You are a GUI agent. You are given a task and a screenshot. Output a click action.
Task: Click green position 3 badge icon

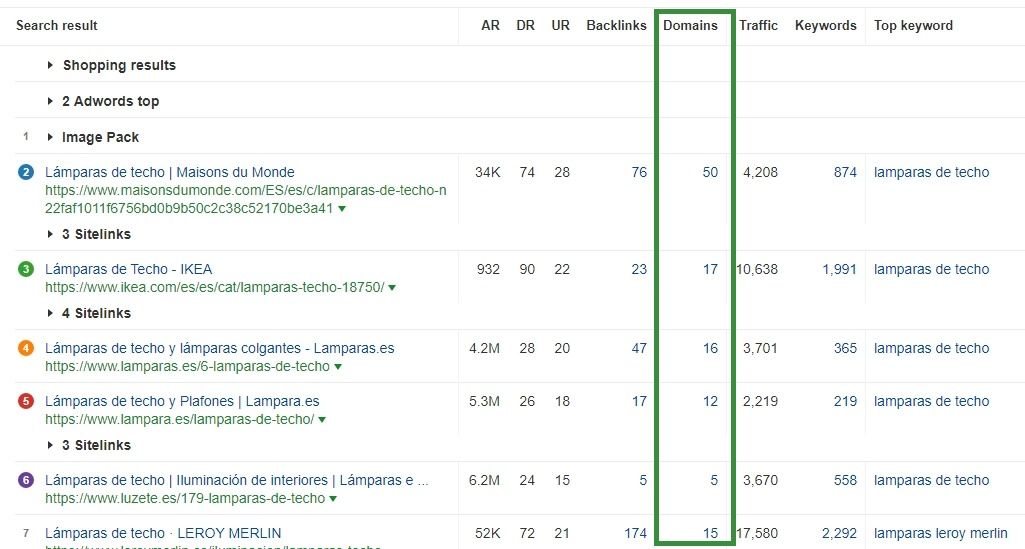25,269
